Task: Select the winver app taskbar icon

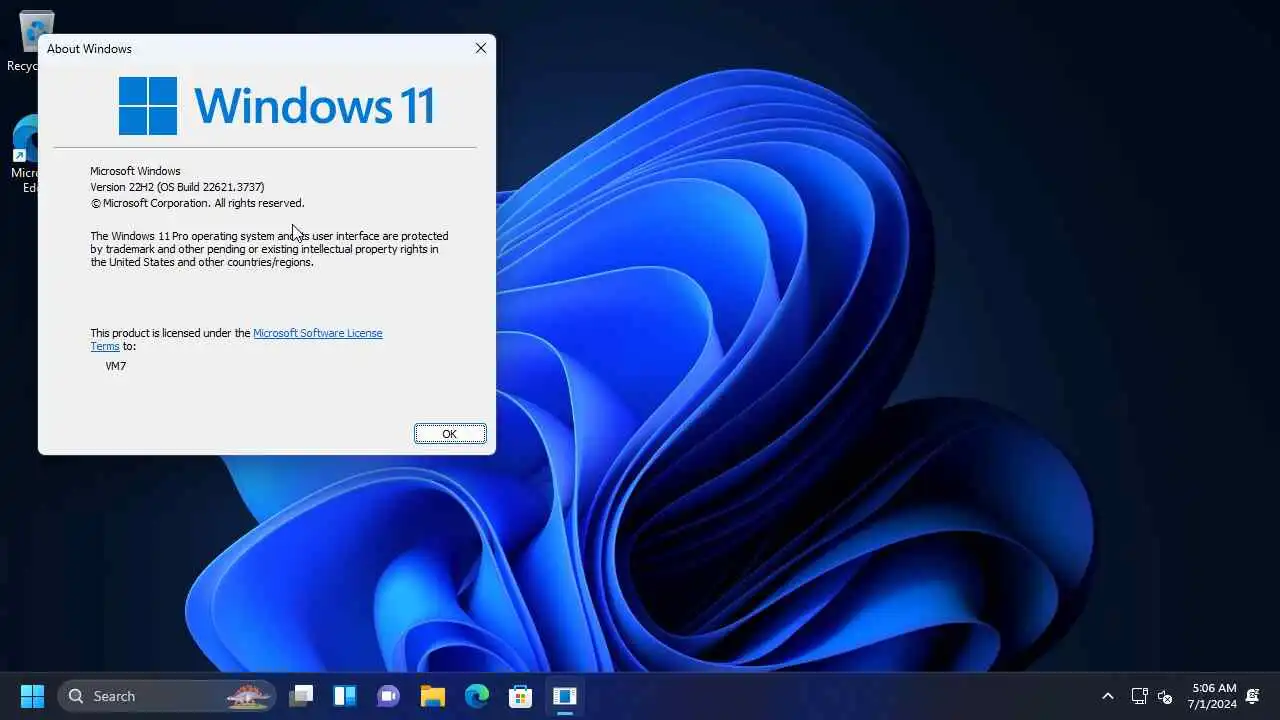Action: tap(564, 696)
